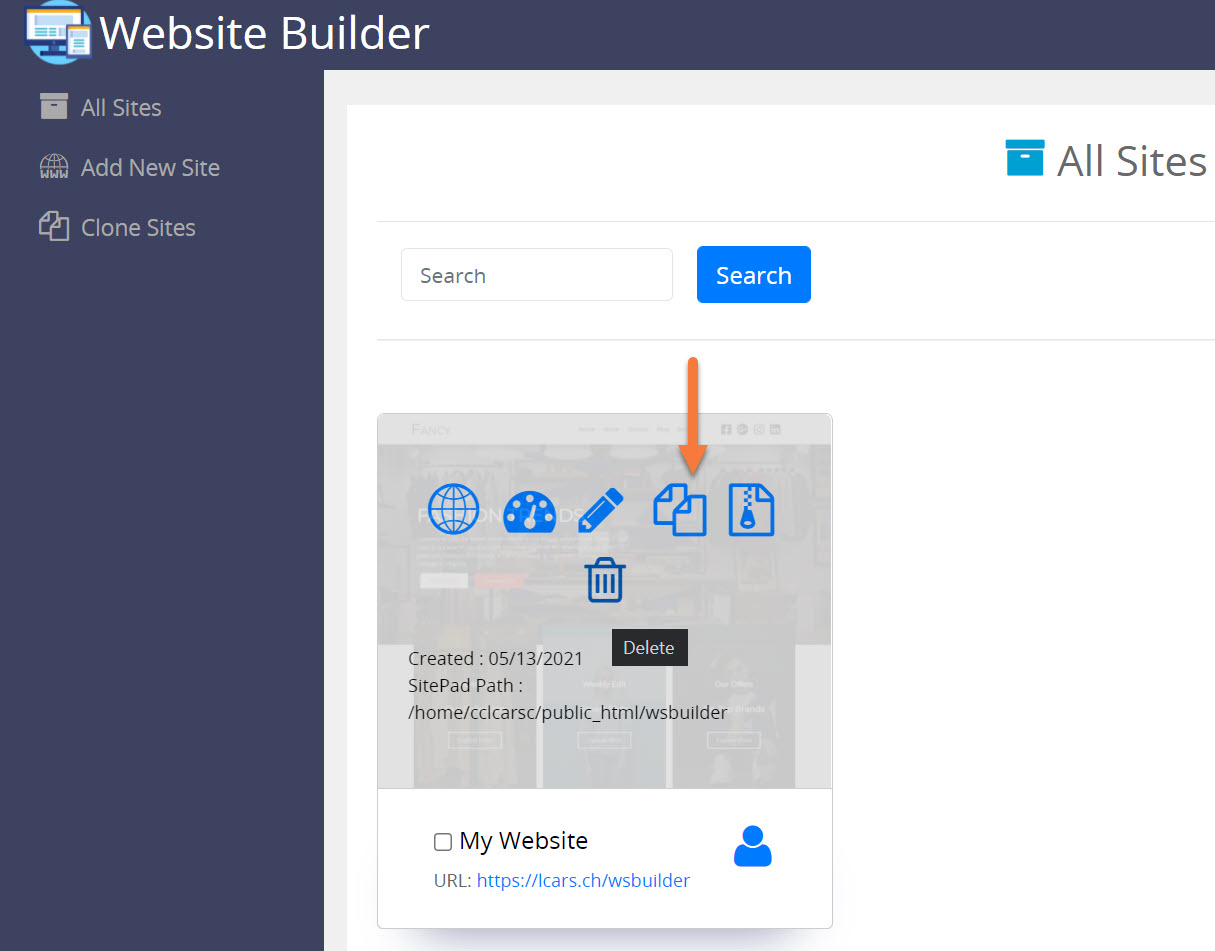Screen dimensions: 1215x951
Task: Open Add New Site menu item
Action: (x=150, y=168)
